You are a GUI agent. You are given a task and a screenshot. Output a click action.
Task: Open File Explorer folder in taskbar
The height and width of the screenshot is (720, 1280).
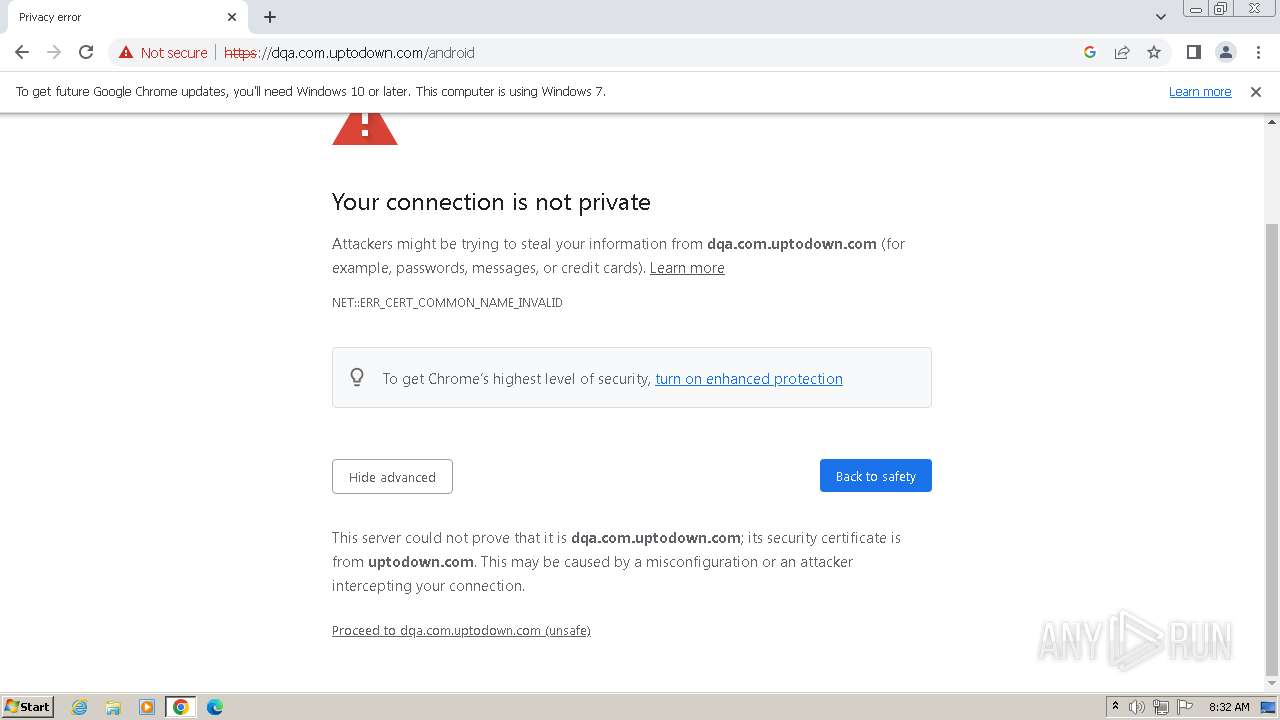(113, 707)
